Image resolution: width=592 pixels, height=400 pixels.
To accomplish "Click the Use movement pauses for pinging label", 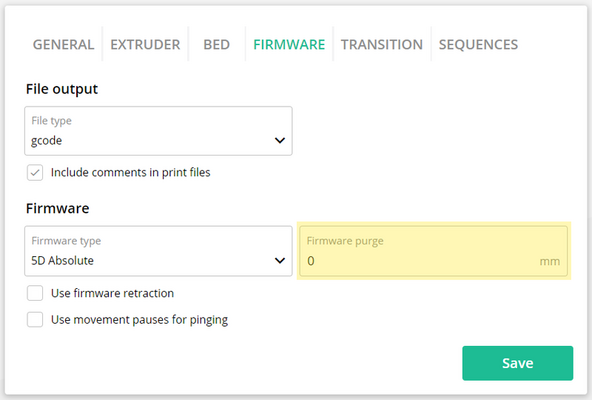I will pyautogui.click(x=139, y=320).
